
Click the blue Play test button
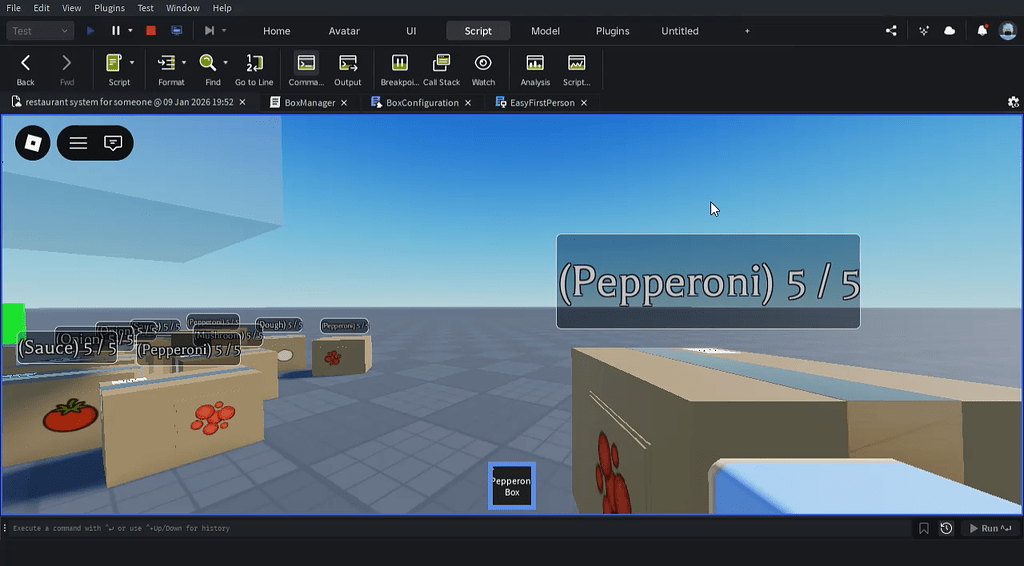click(x=90, y=31)
